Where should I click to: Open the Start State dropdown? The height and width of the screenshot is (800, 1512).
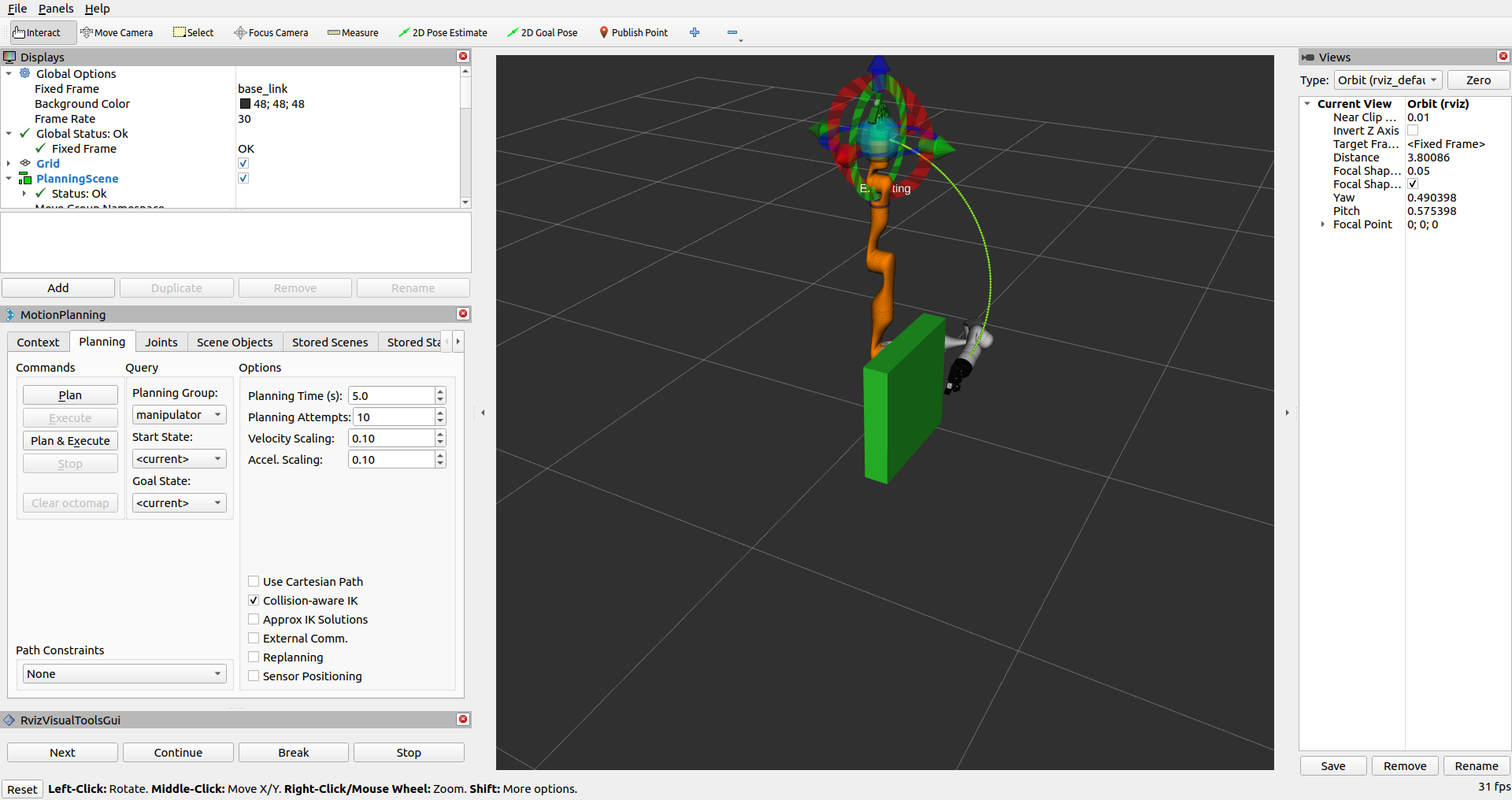coord(179,459)
